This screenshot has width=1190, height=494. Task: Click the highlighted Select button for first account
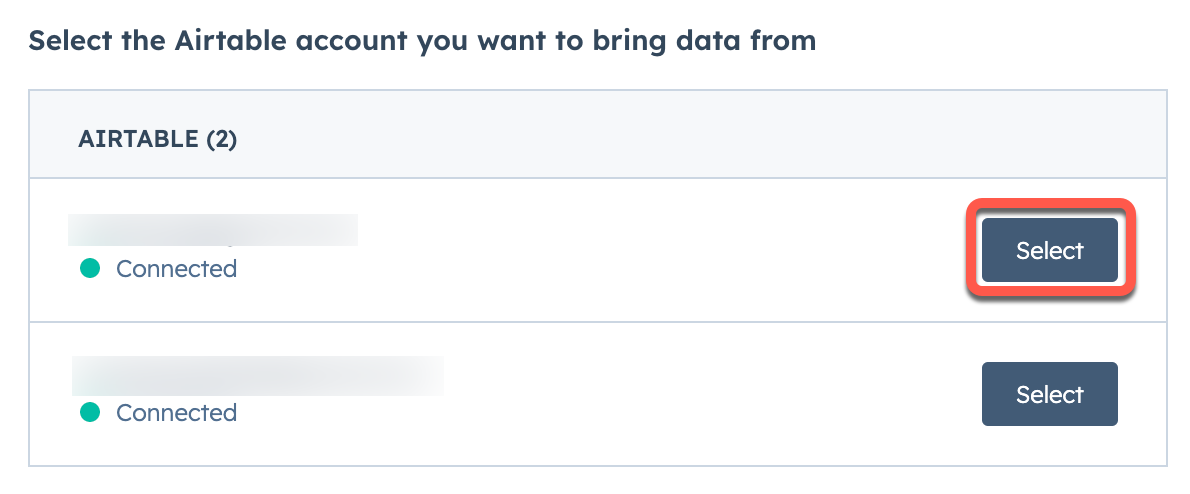1050,250
